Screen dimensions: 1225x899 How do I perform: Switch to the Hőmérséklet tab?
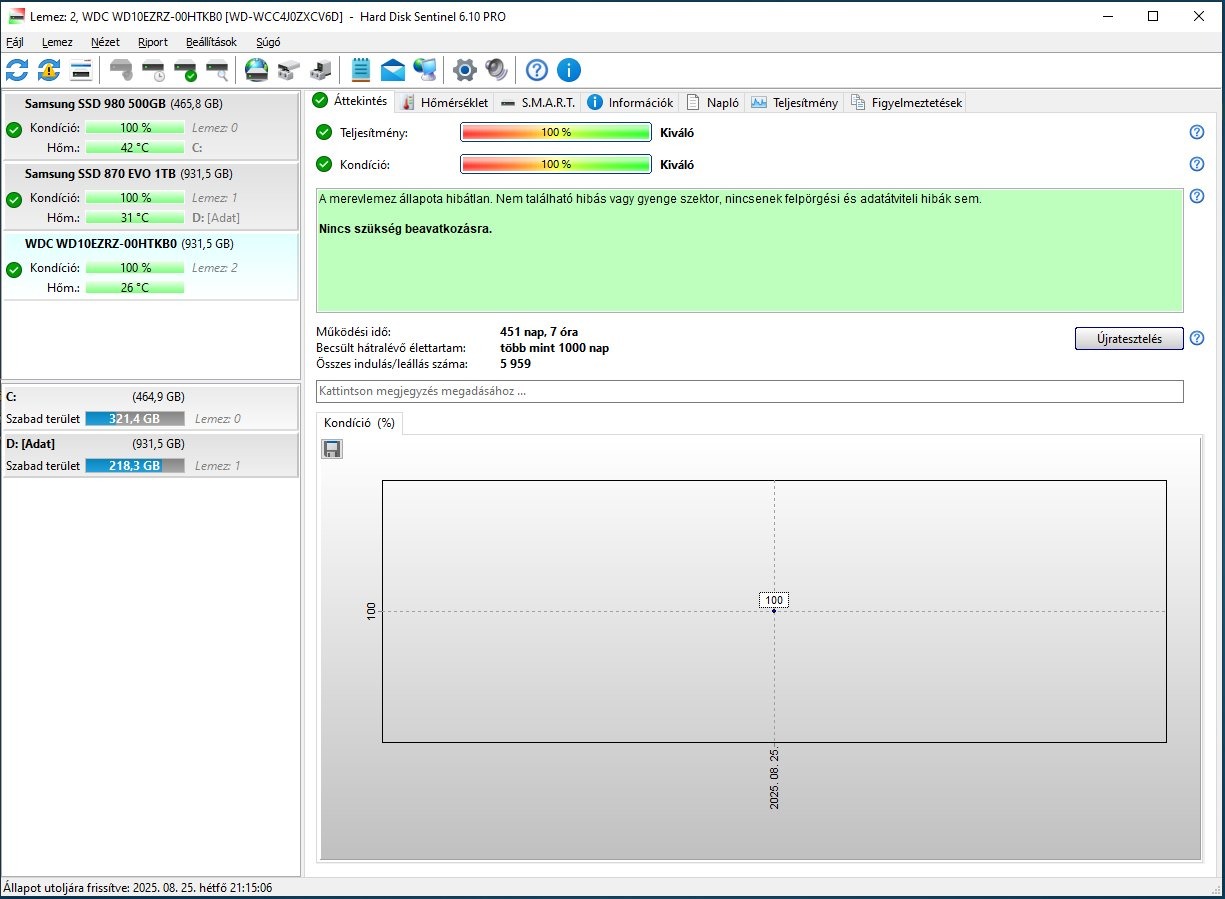click(x=445, y=102)
